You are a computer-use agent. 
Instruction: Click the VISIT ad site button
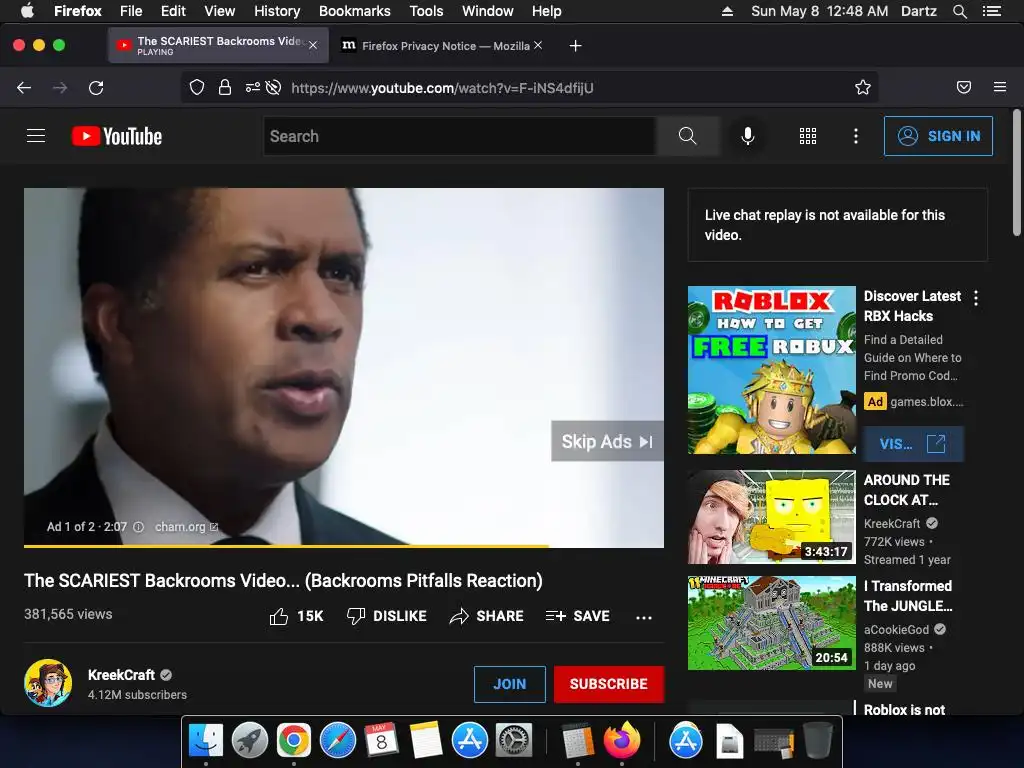pyautogui.click(x=913, y=444)
